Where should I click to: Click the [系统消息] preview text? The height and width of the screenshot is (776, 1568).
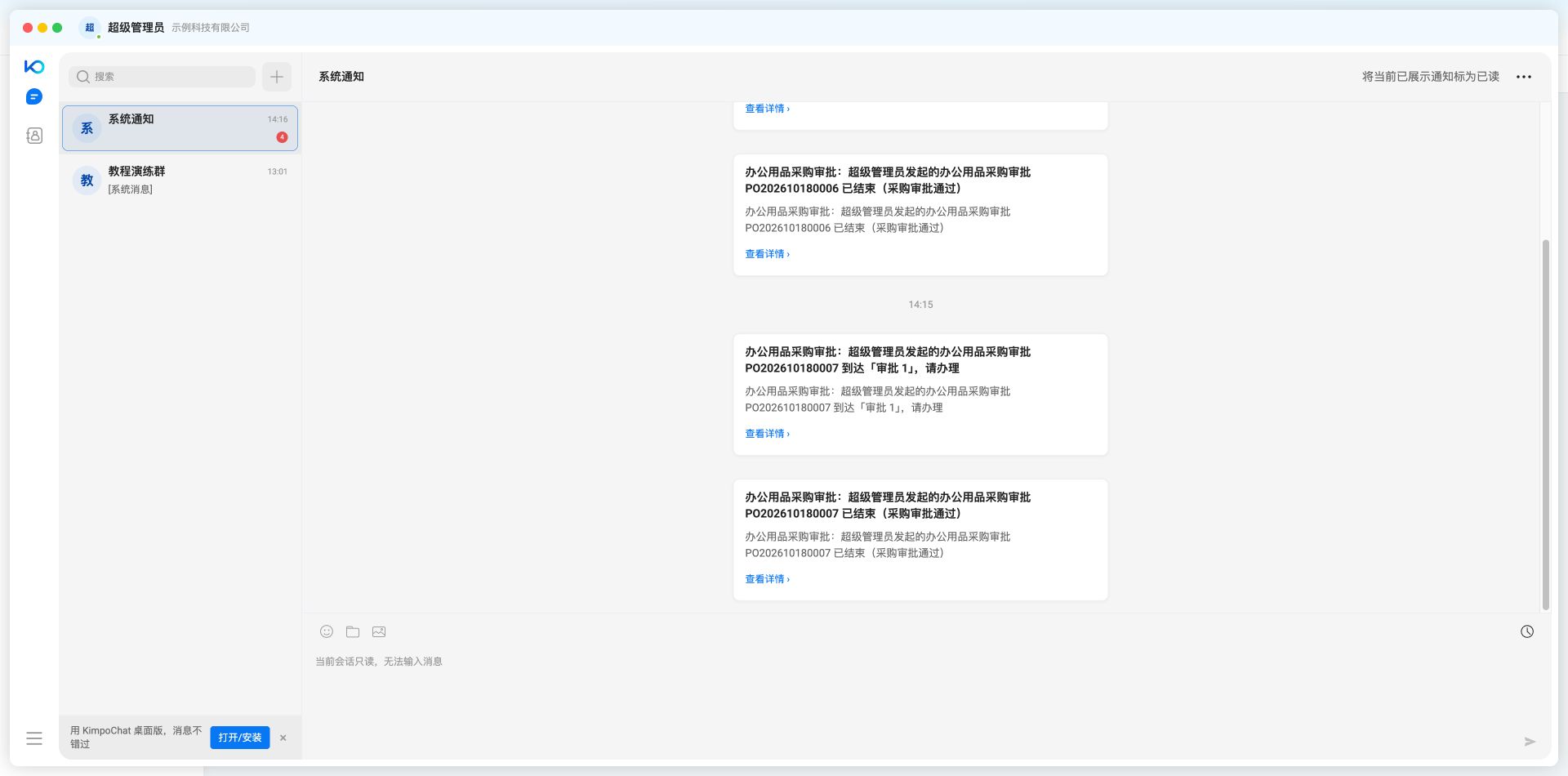131,190
